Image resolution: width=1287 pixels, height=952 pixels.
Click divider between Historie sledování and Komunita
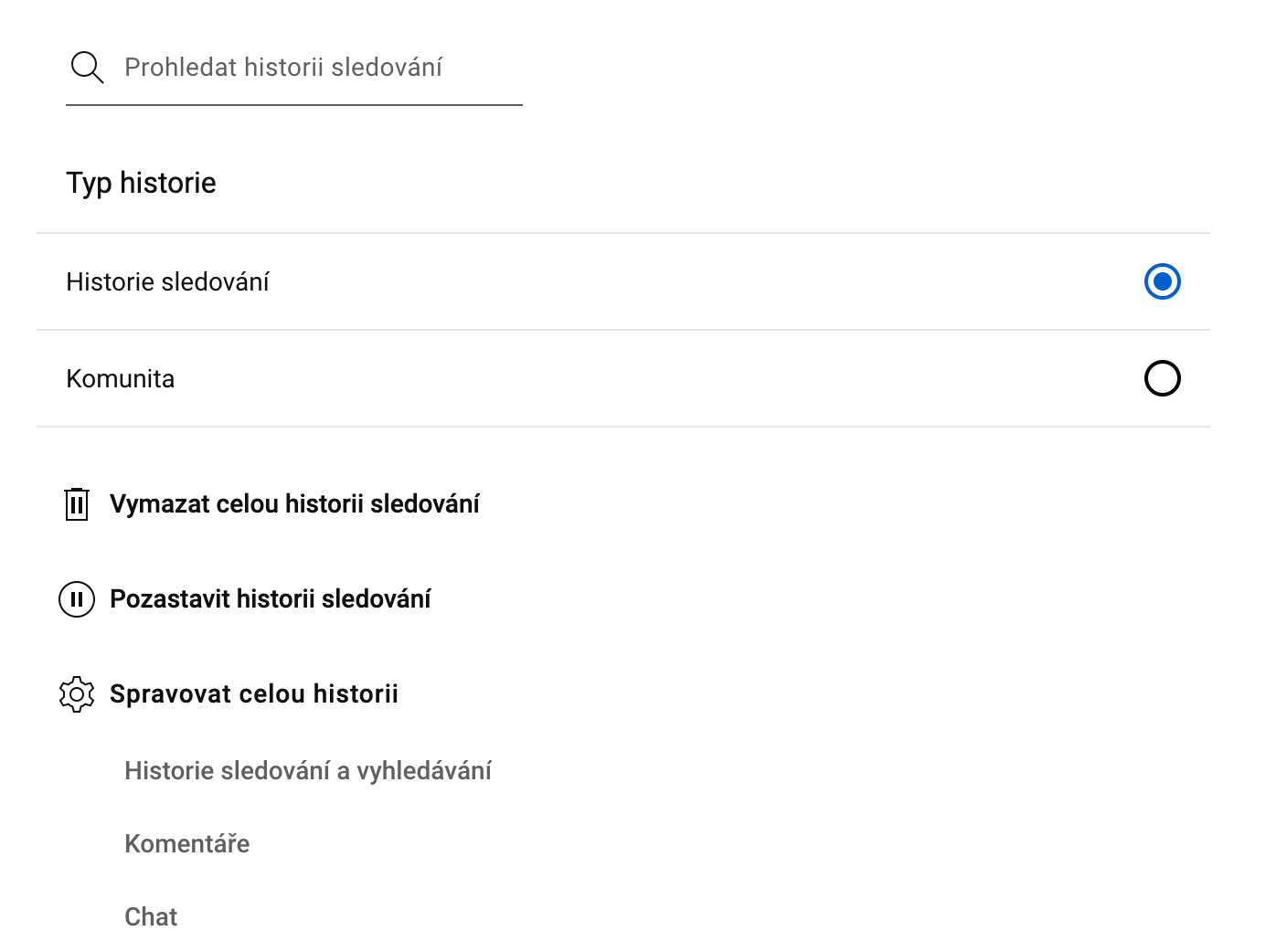point(622,330)
